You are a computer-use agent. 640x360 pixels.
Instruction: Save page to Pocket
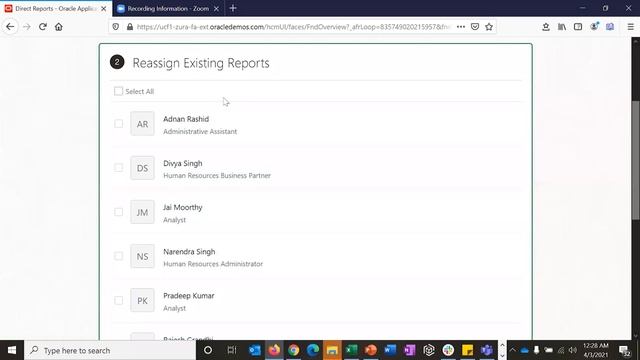pos(475,27)
